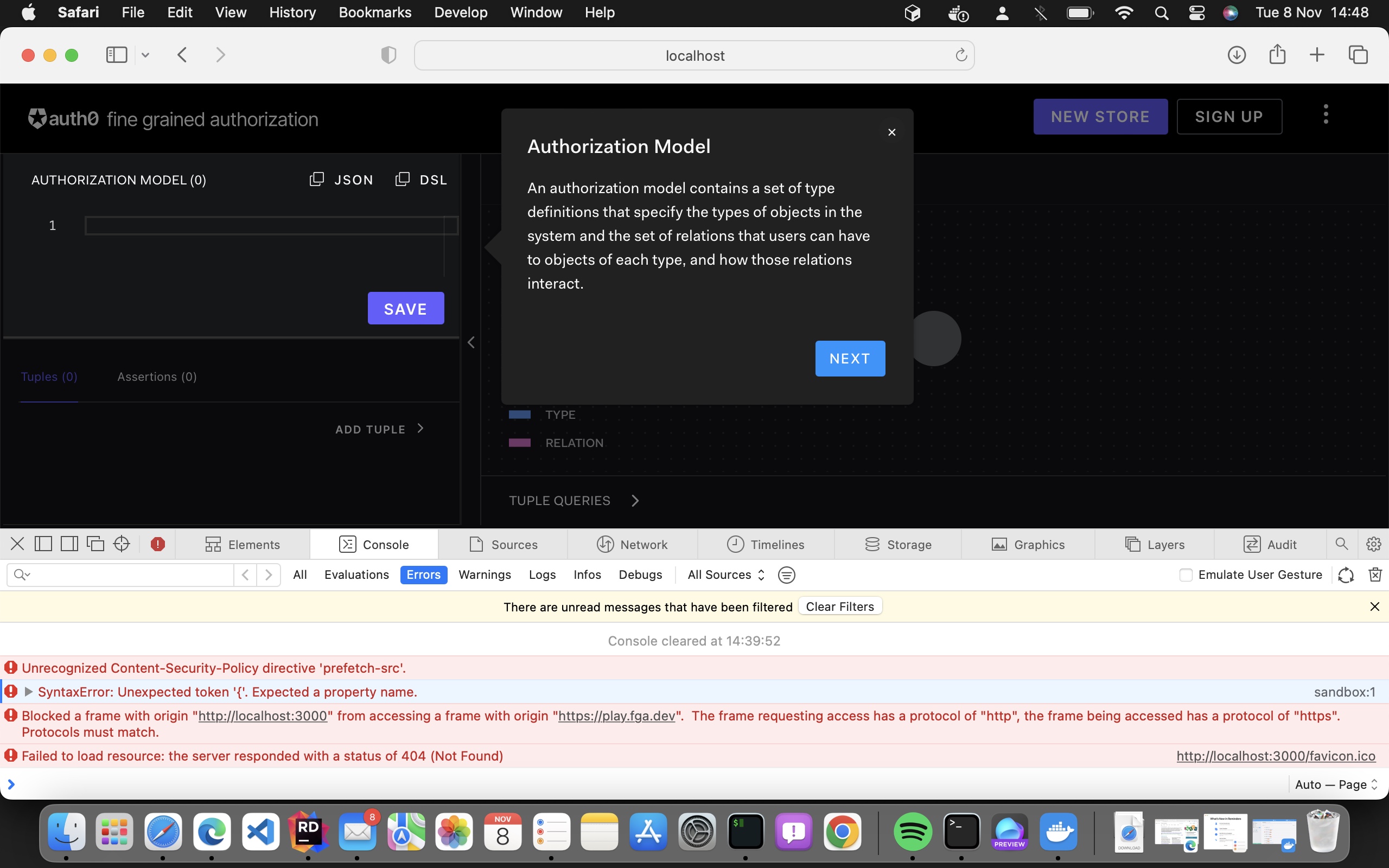Toggle the Warnings console filter

pos(484,575)
